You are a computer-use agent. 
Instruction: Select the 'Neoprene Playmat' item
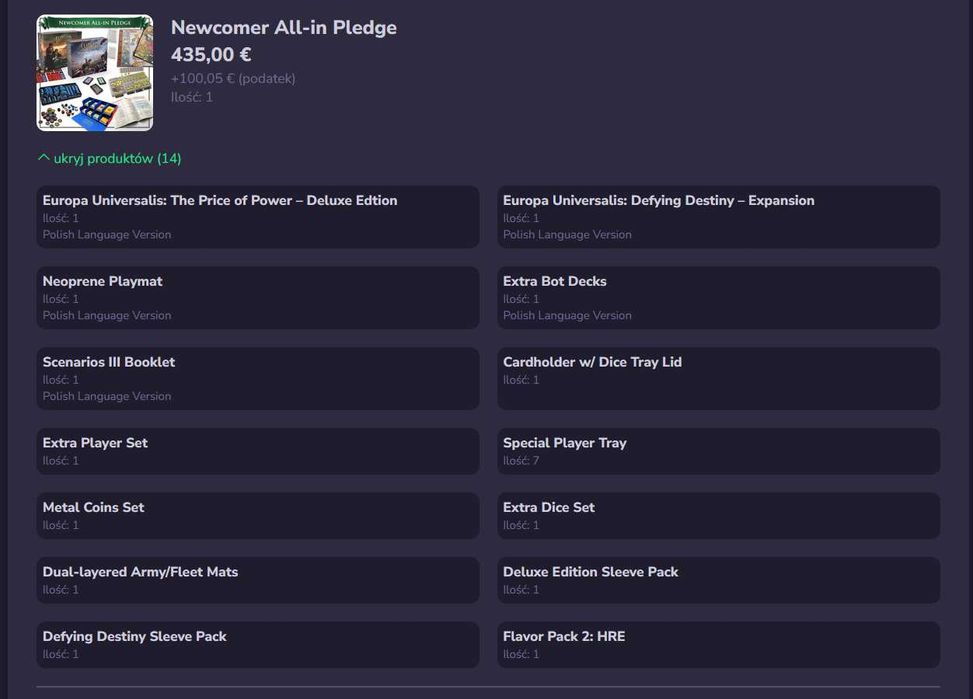258,297
